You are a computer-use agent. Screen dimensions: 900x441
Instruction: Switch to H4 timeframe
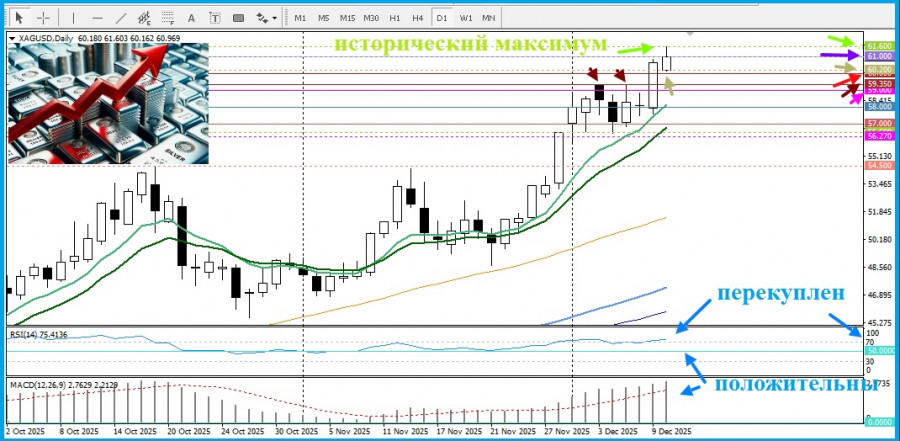tap(418, 18)
